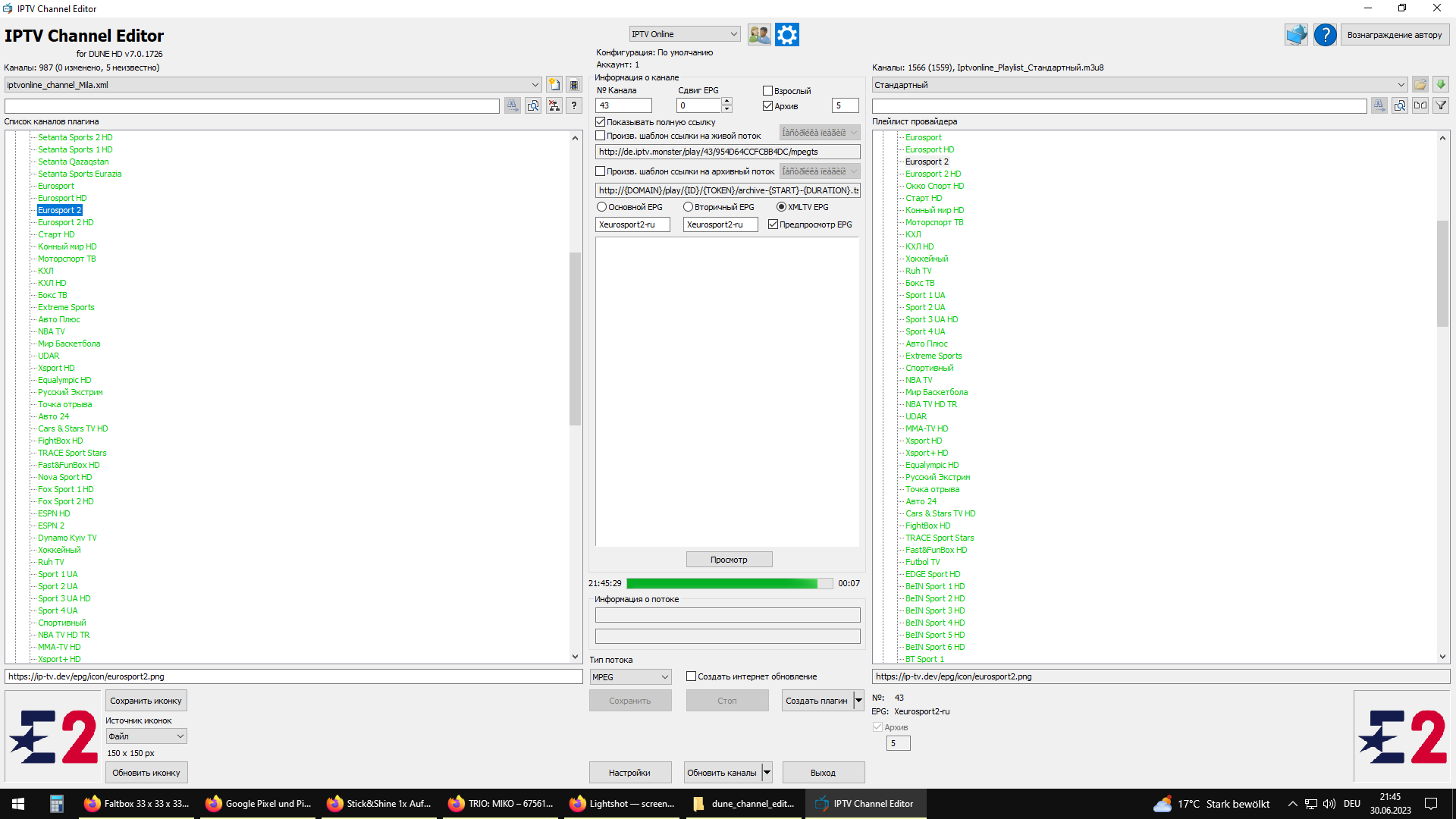Click Обновить иконку button
The image size is (1456, 819).
point(146,773)
